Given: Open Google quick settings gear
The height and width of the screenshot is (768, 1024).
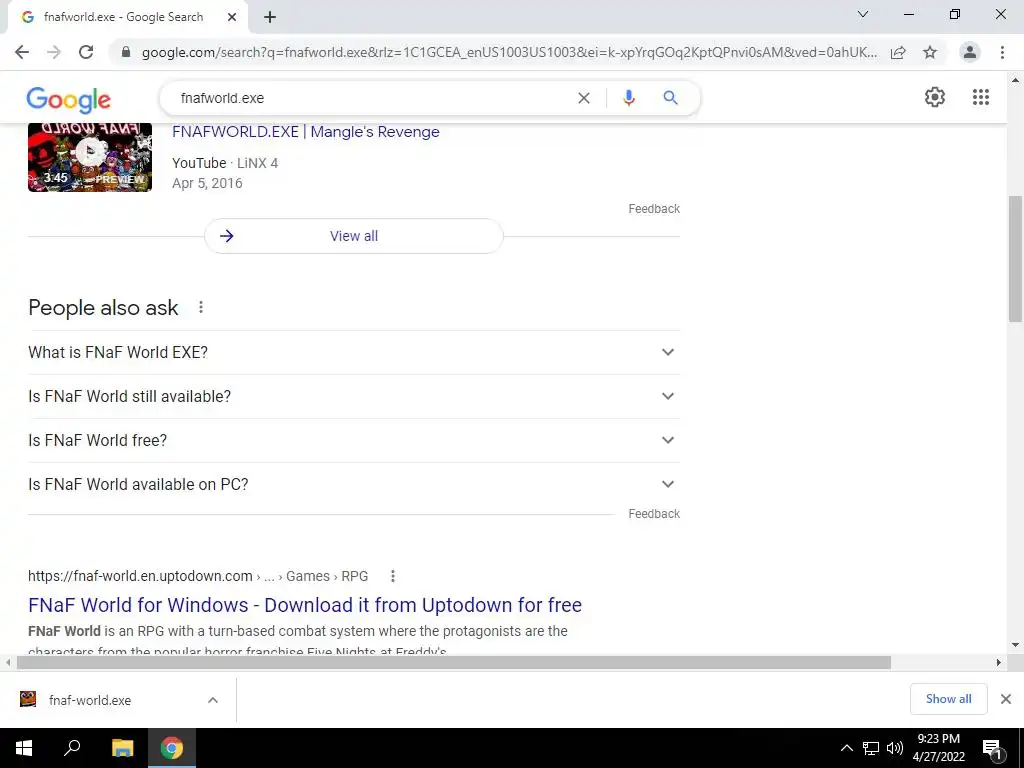Looking at the screenshot, I should [x=935, y=97].
